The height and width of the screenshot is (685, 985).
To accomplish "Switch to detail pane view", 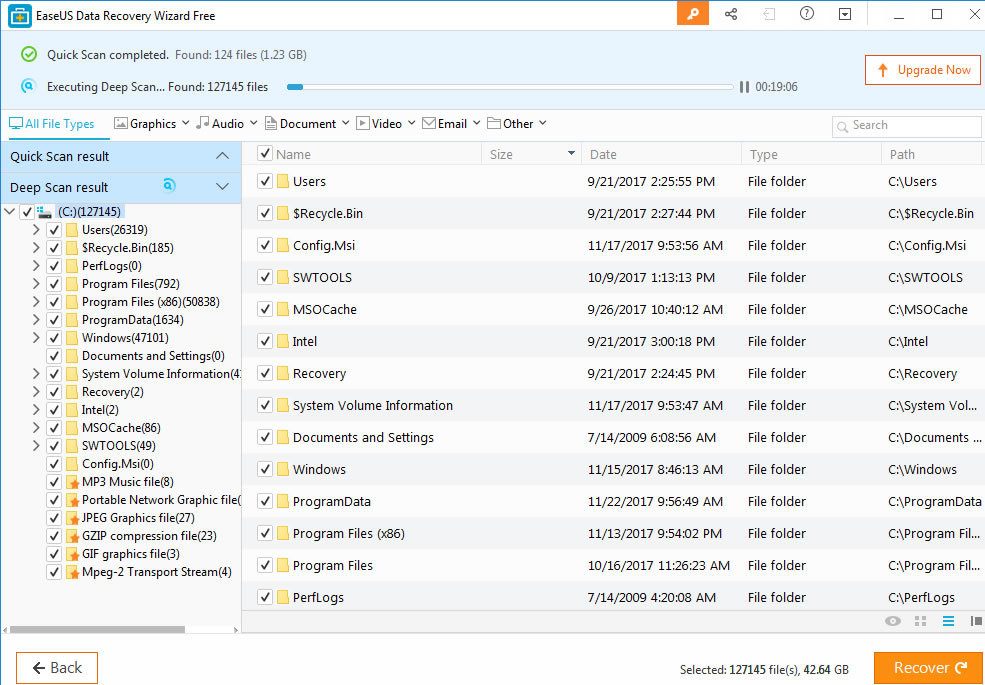I will coord(976,621).
